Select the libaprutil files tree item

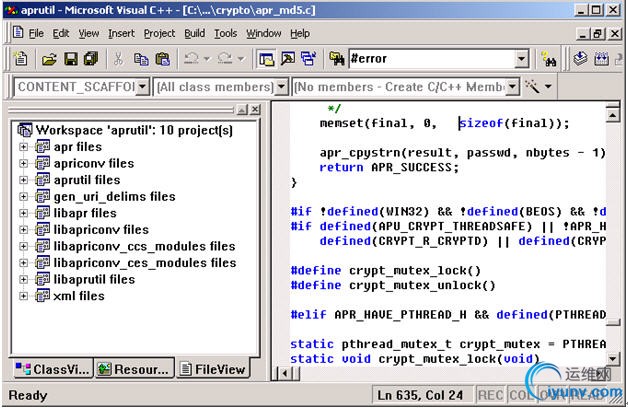94,279
